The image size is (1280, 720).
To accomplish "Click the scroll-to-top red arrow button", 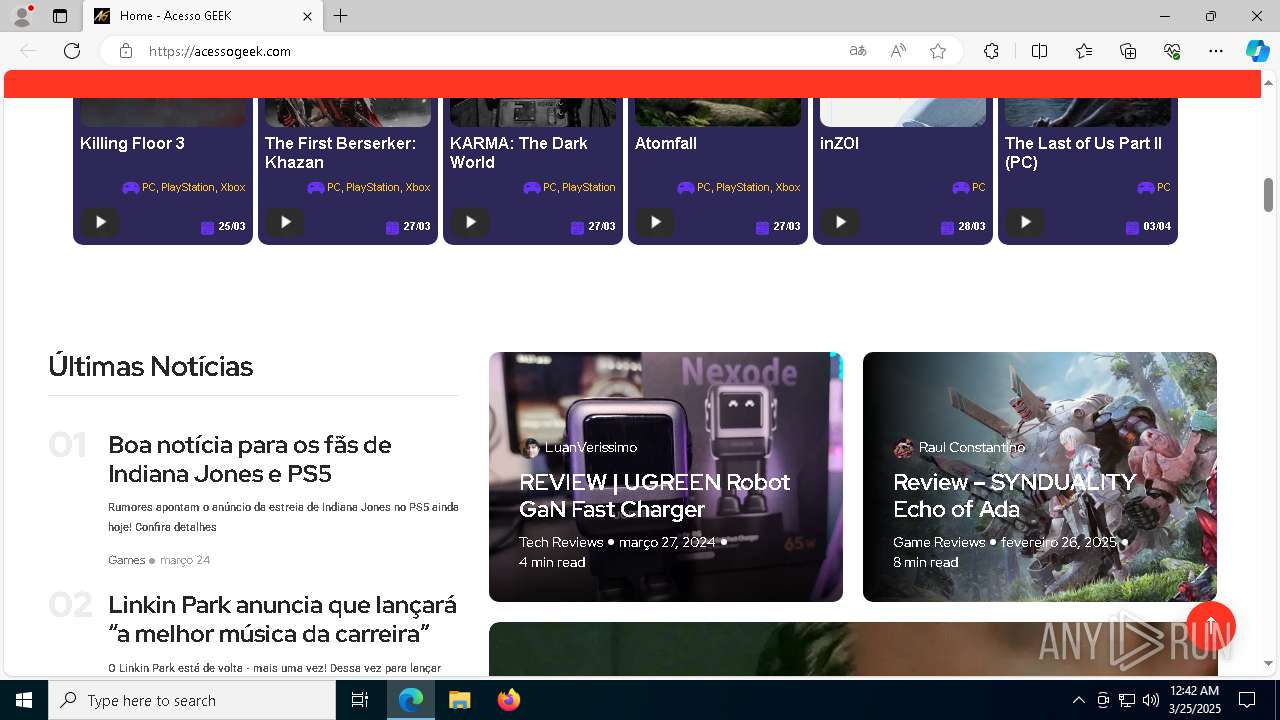I will [1211, 626].
